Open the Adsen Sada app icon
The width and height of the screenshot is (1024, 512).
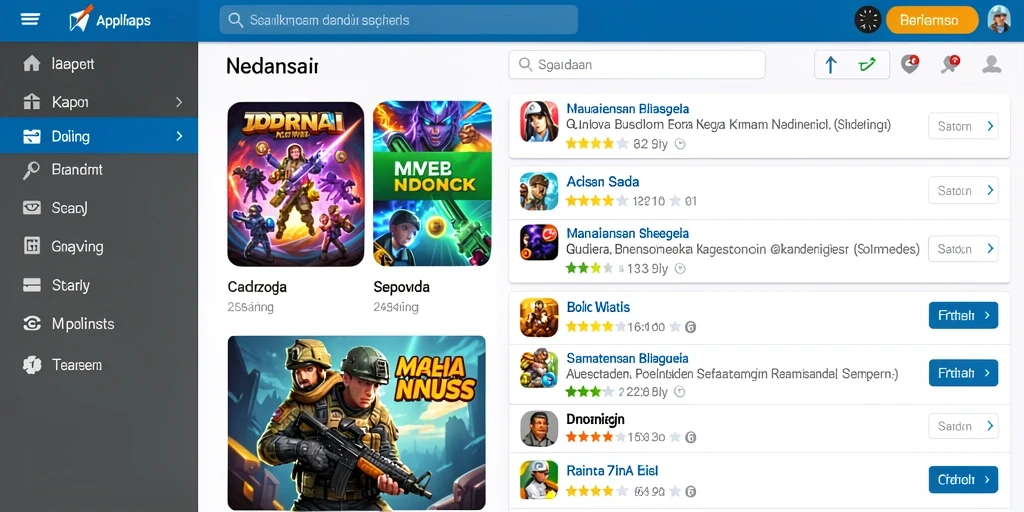[539, 191]
